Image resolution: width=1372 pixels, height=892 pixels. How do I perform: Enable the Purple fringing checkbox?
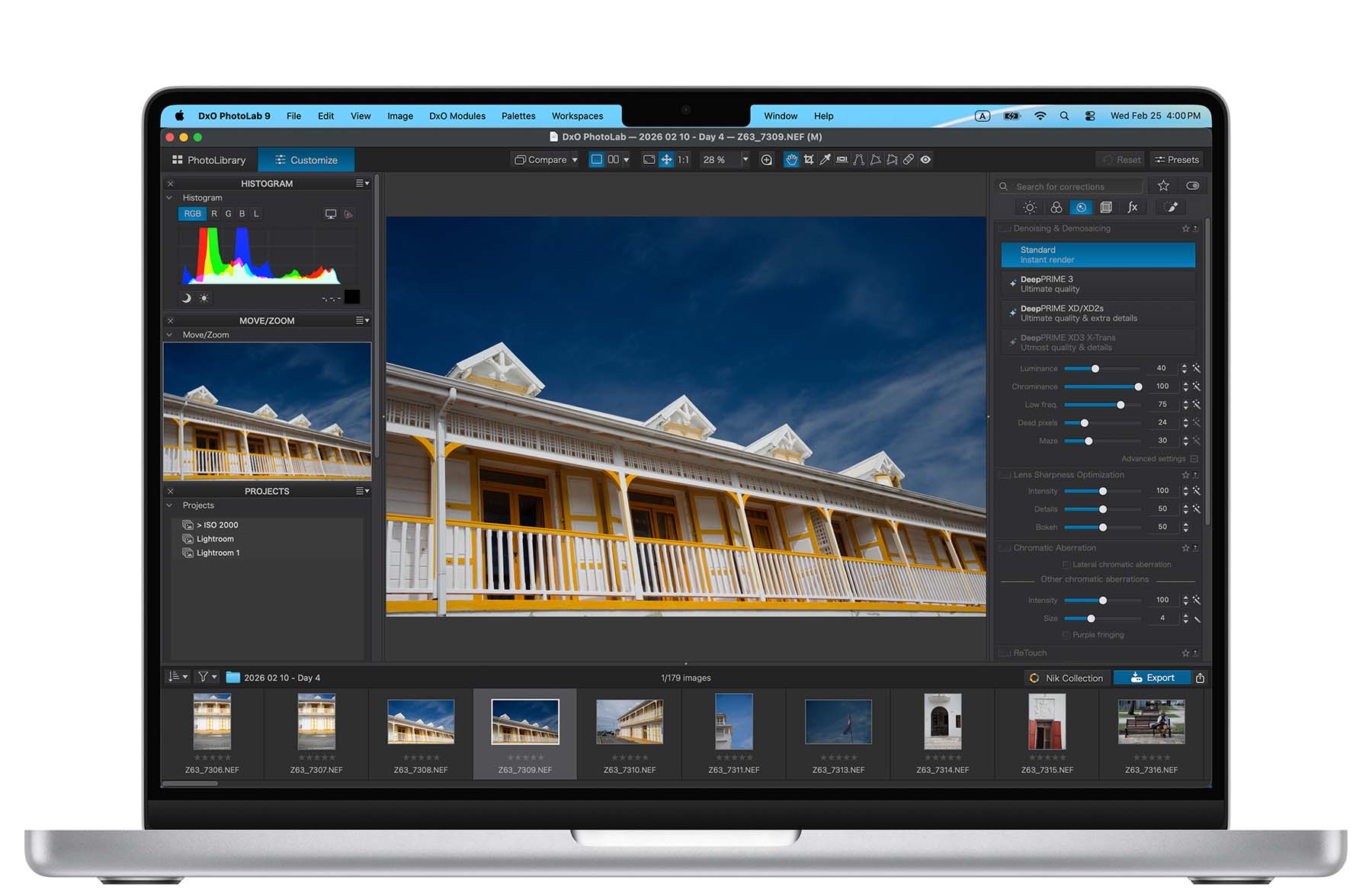(1066, 635)
